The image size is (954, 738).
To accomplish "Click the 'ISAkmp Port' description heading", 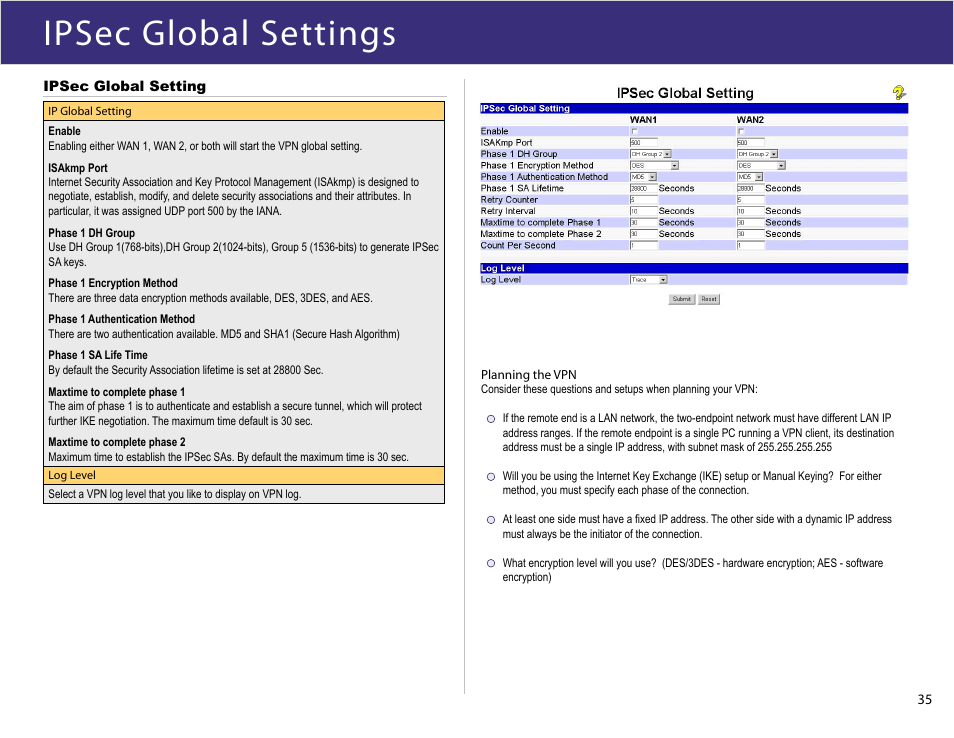I will (x=78, y=168).
